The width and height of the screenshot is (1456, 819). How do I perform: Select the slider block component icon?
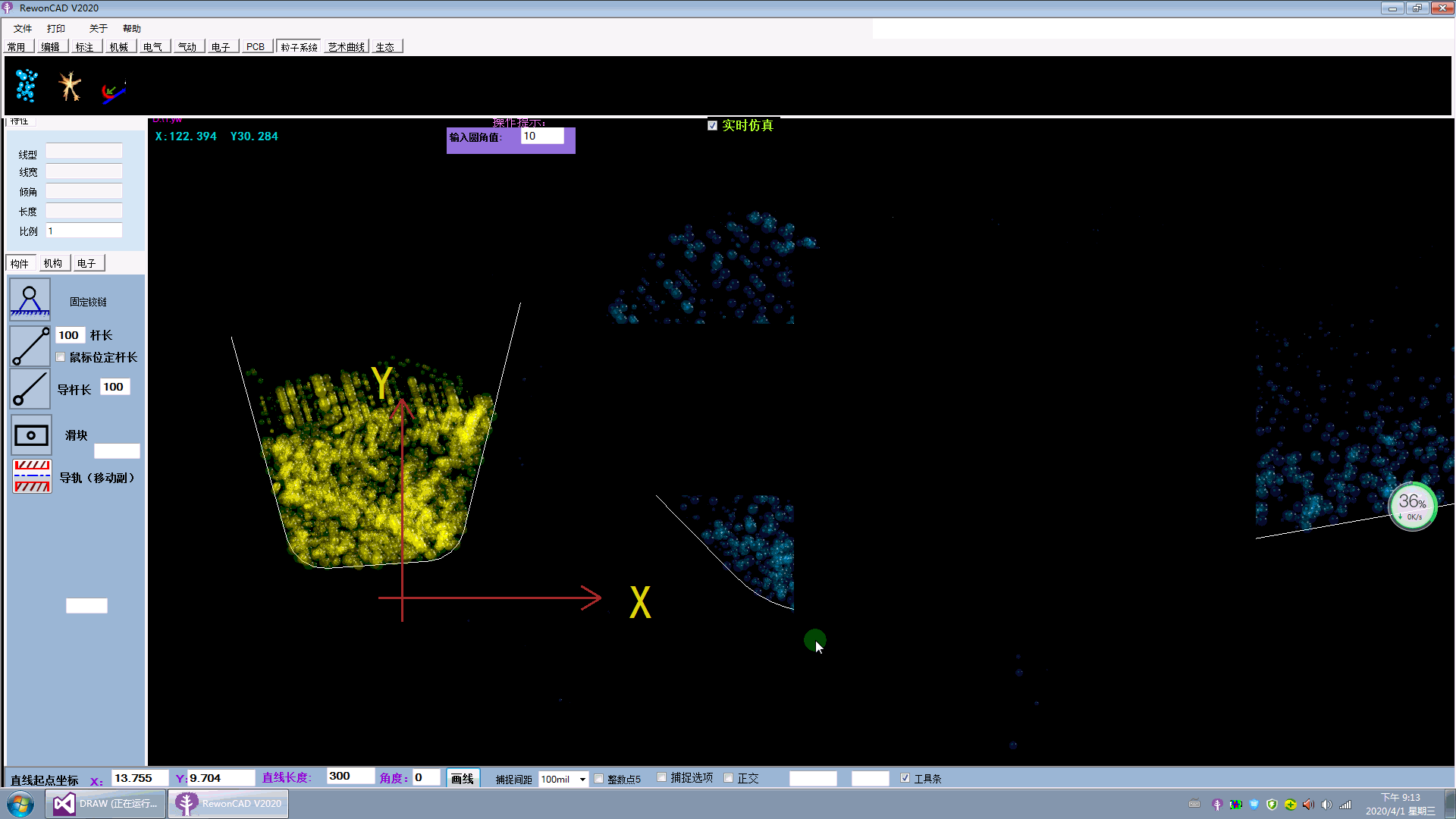coord(31,435)
